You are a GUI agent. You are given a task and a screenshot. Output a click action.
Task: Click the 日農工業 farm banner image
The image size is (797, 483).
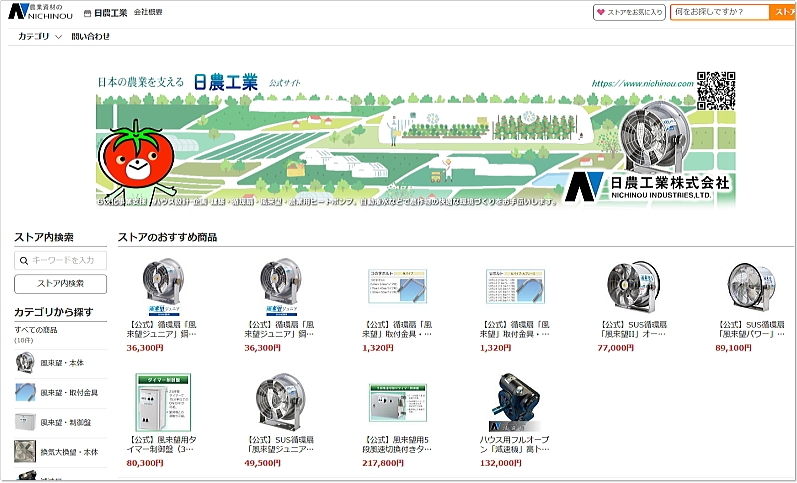(416, 139)
